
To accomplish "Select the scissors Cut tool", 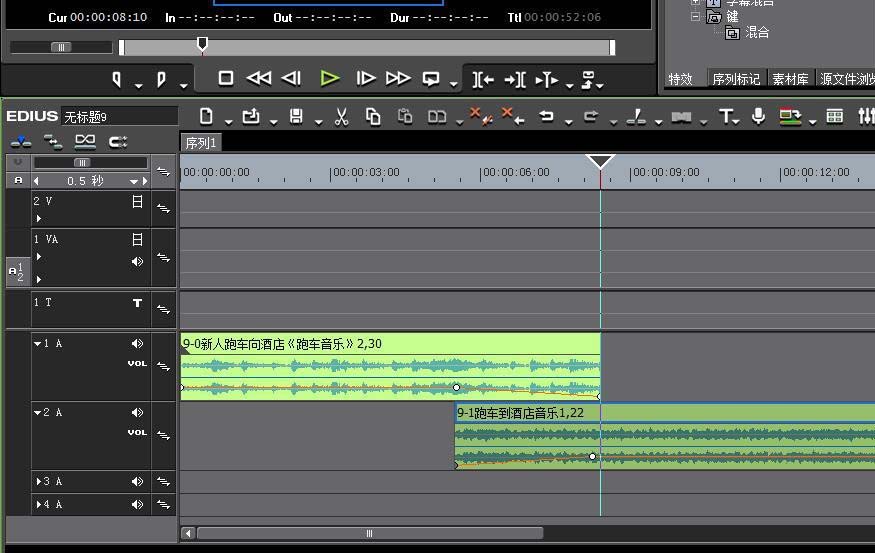I will [x=341, y=117].
